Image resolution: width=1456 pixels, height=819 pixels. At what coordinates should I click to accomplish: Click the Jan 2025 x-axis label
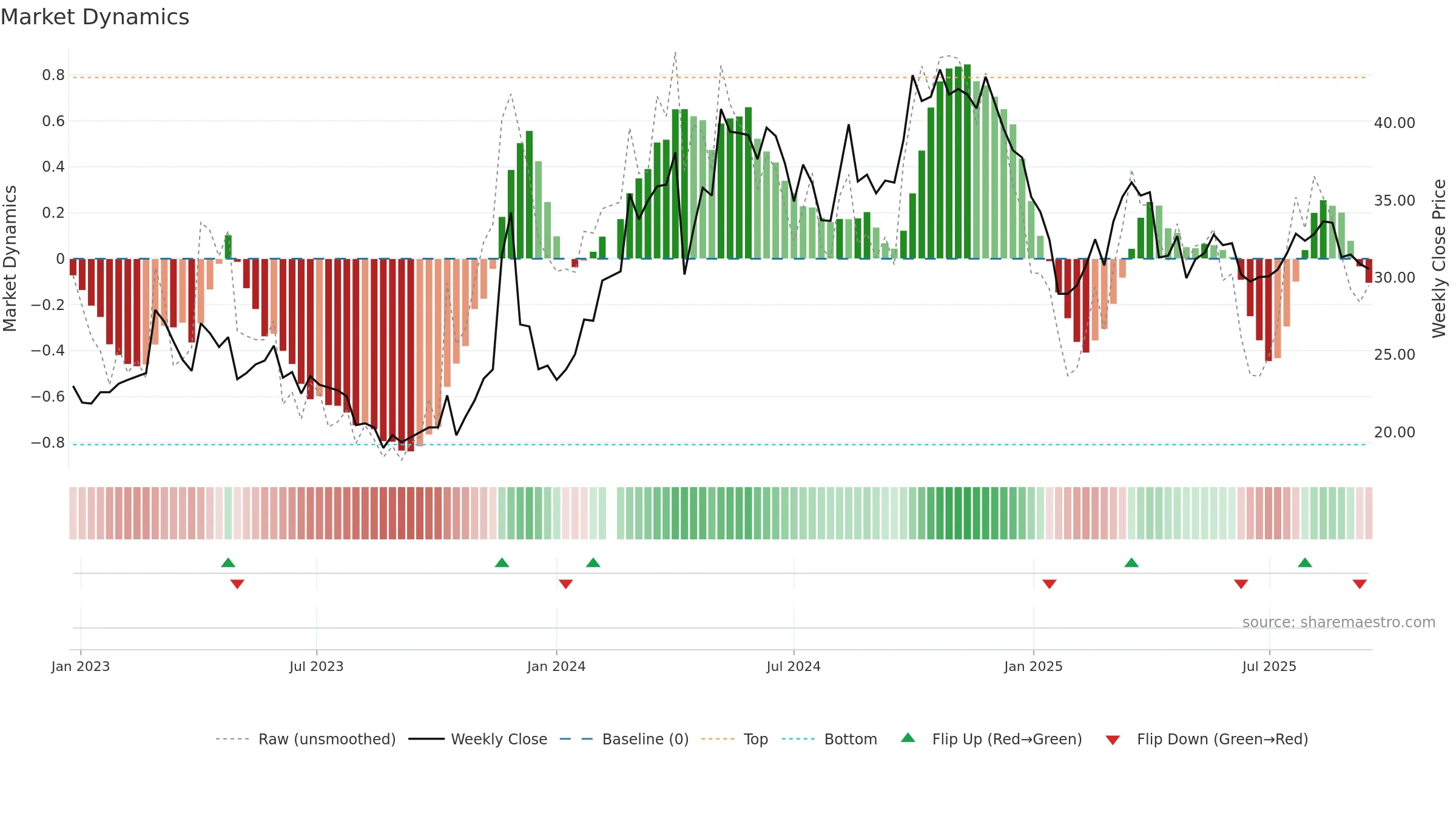(x=1033, y=666)
